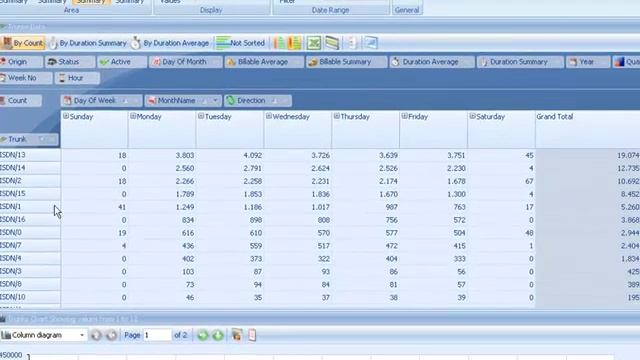Viewport: 640px width, 360px height.
Task: Select the ISDN/7 row header
Action: pyautogui.click(x=30, y=245)
